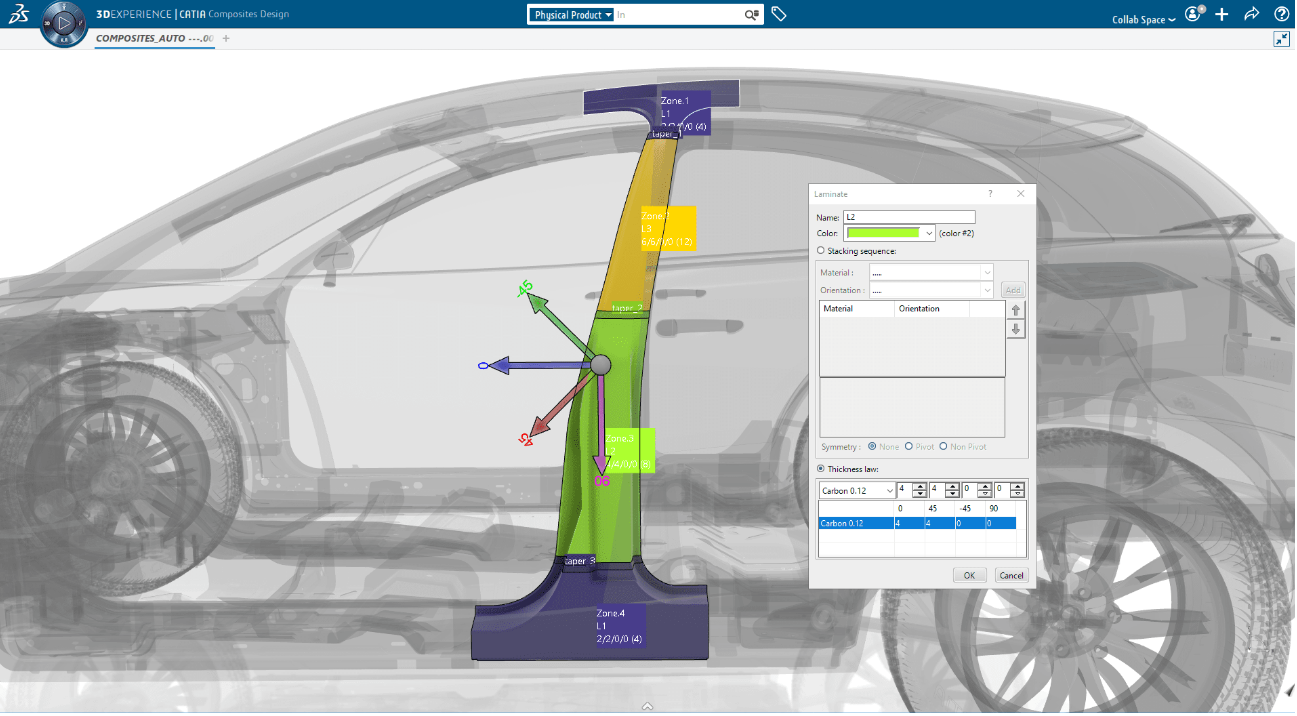Select the Stacking sequence radio button
Screen dimensions: 1297x716
[822, 251]
